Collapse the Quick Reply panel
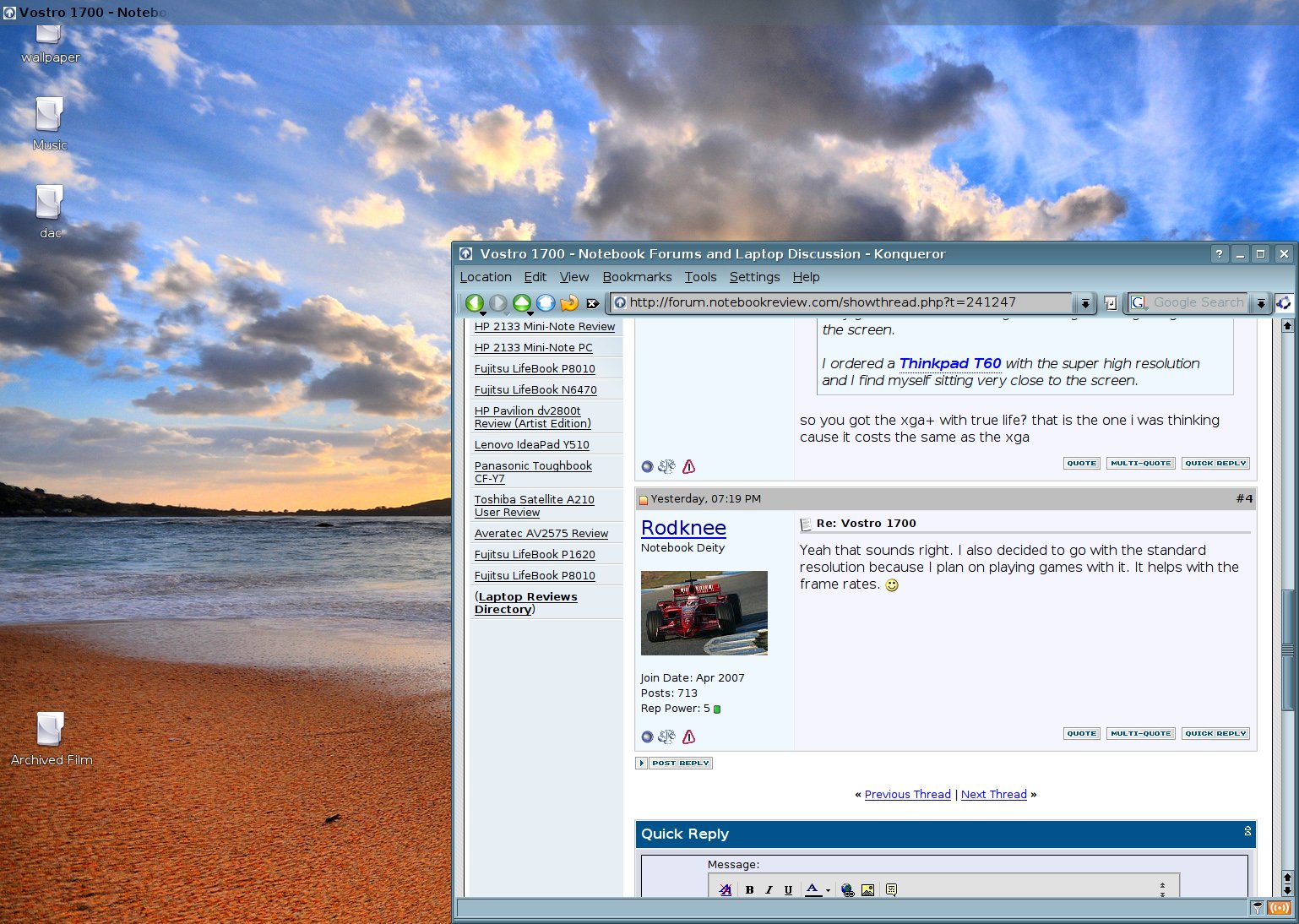 [1247, 832]
